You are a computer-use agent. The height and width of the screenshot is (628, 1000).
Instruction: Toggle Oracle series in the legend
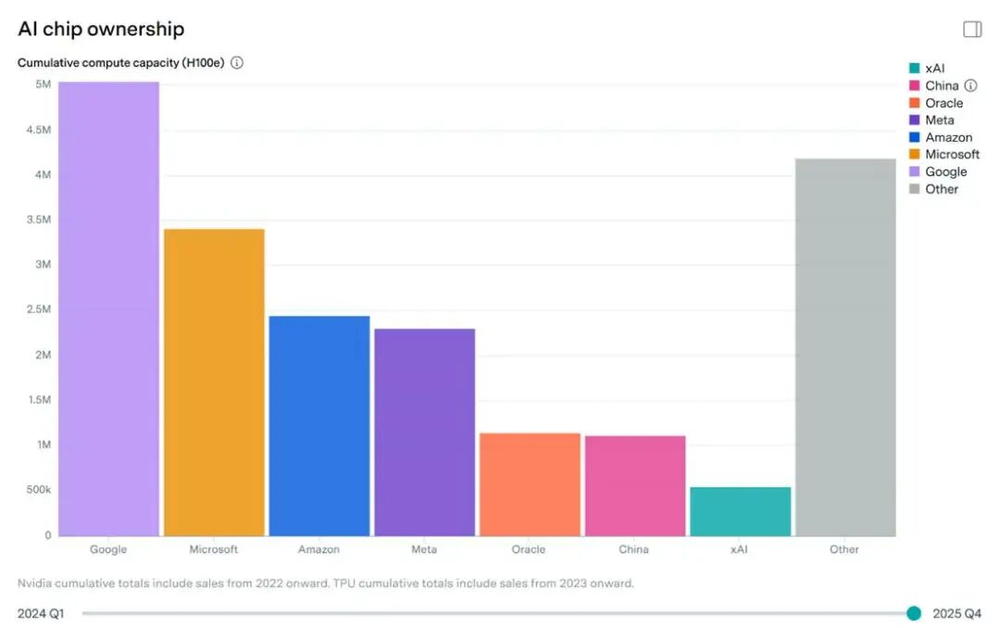[x=943, y=103]
